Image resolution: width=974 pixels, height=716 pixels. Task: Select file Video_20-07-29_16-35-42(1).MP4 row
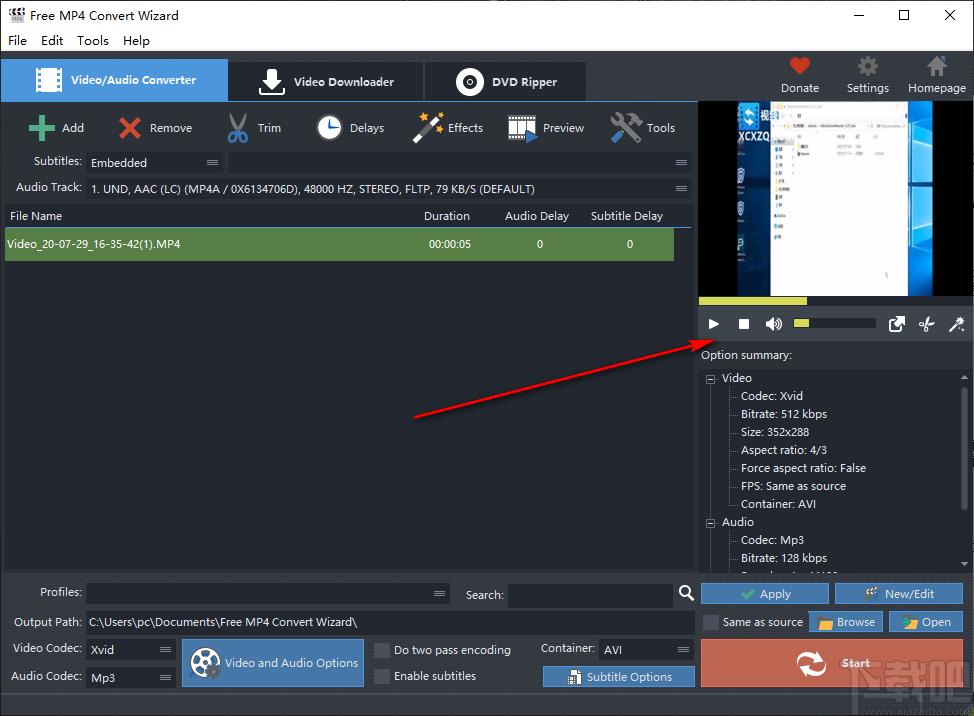pyautogui.click(x=339, y=244)
